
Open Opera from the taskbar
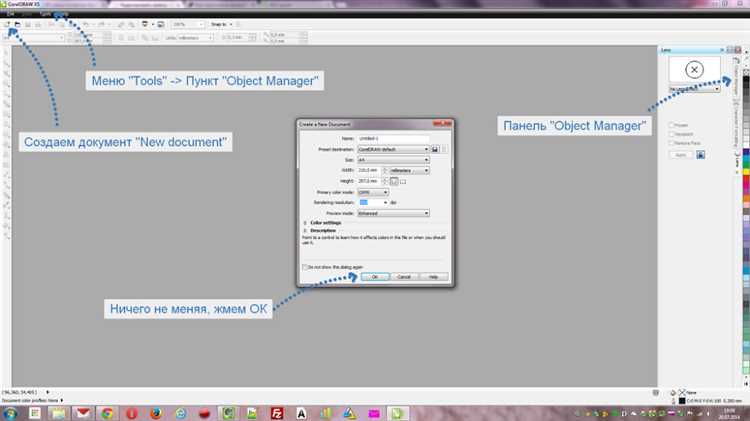click(132, 413)
